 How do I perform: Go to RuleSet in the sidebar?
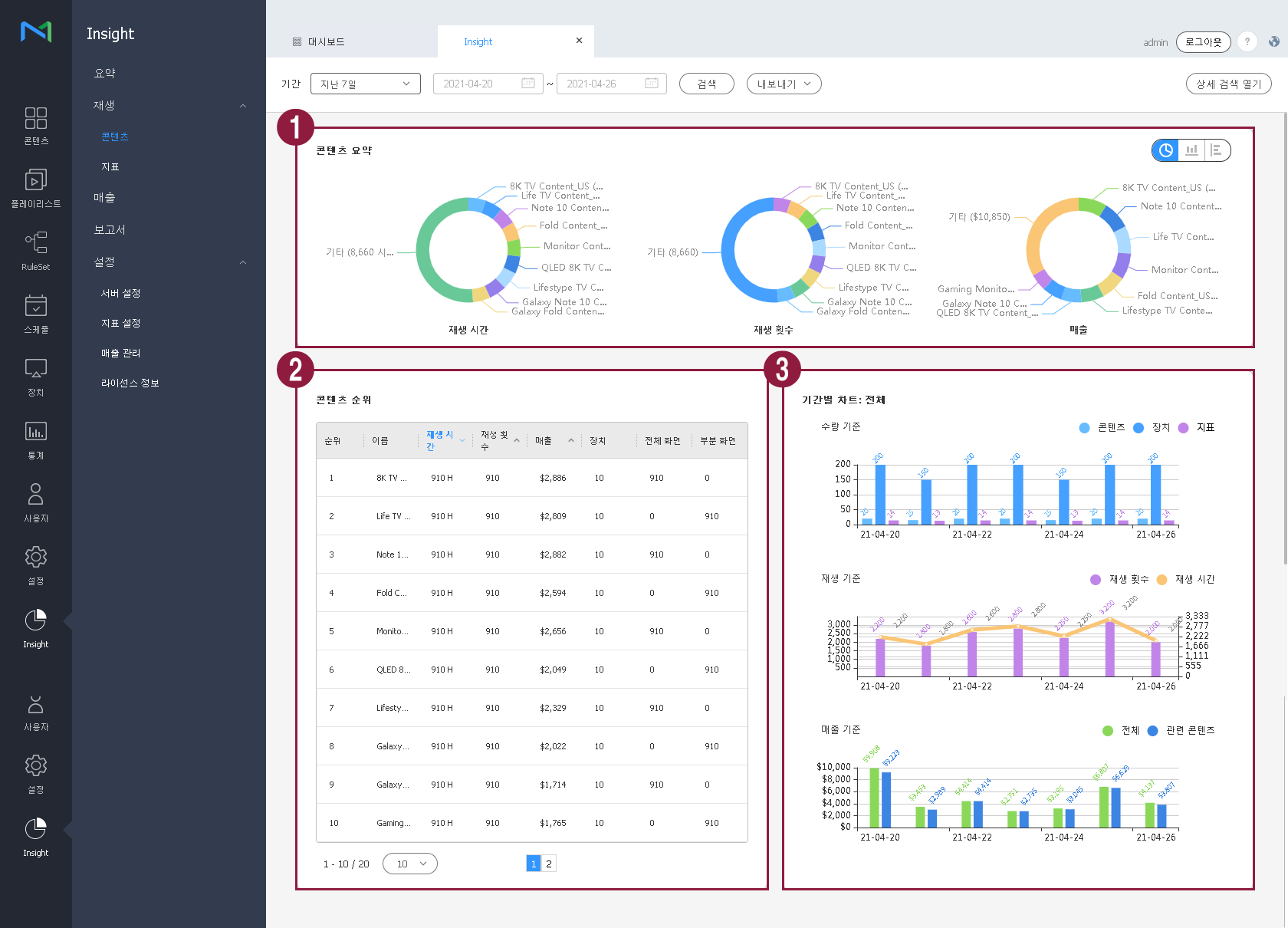click(x=35, y=251)
